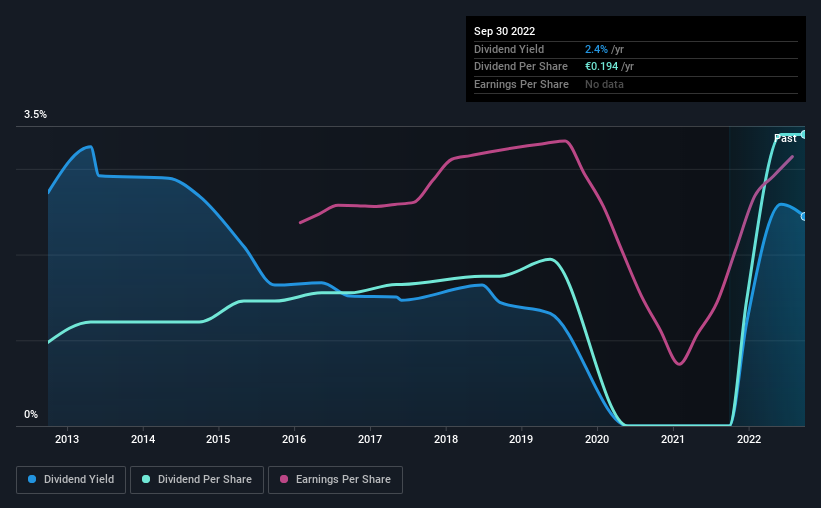
Task: Click the teal endpoint marker at chart top right
Action: (x=804, y=135)
